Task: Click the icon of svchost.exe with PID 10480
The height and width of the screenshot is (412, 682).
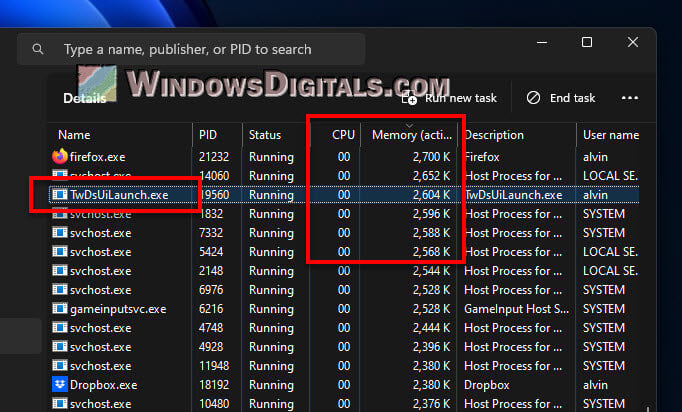Action: 60,403
